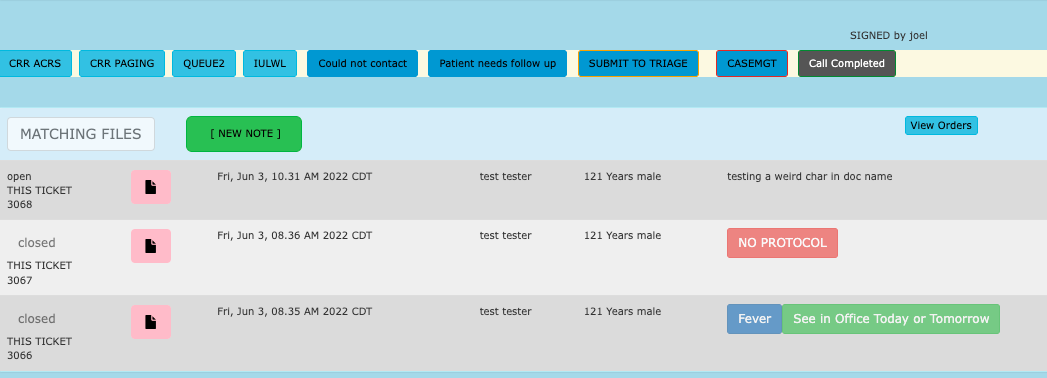Click '121 Years male' in ticket 3066 row
Viewport: 1047px width, 378px height.
tap(622, 311)
